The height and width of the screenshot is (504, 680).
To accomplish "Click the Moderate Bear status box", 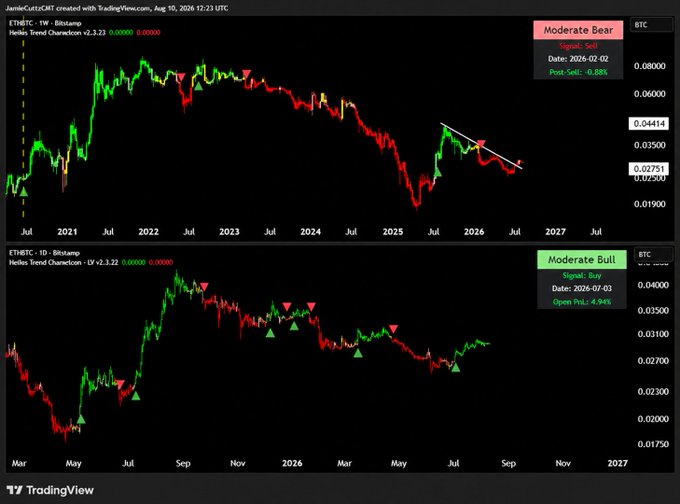I will 578,30.
